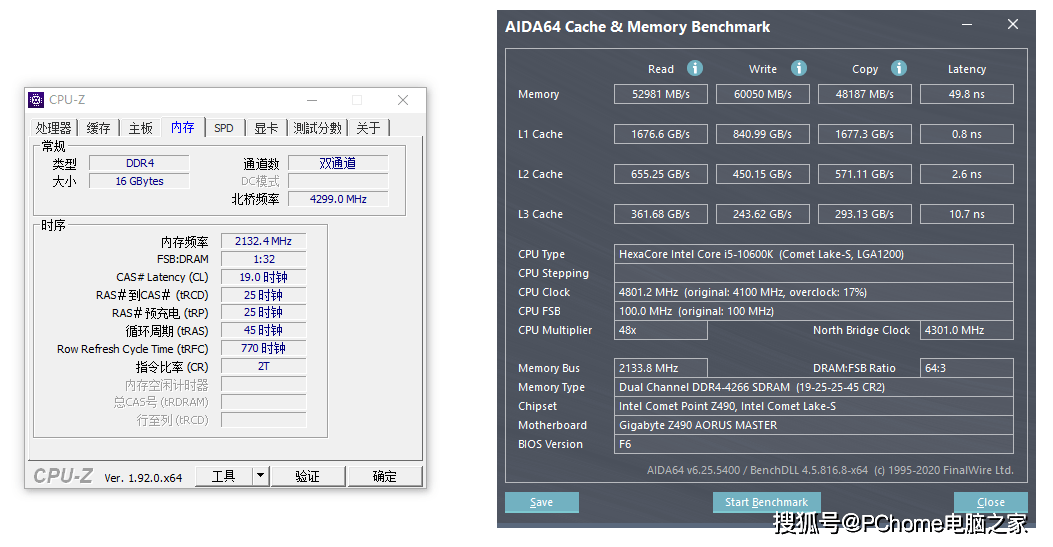Open the 測試分數 tab
The image size is (1053, 547).
318,128
